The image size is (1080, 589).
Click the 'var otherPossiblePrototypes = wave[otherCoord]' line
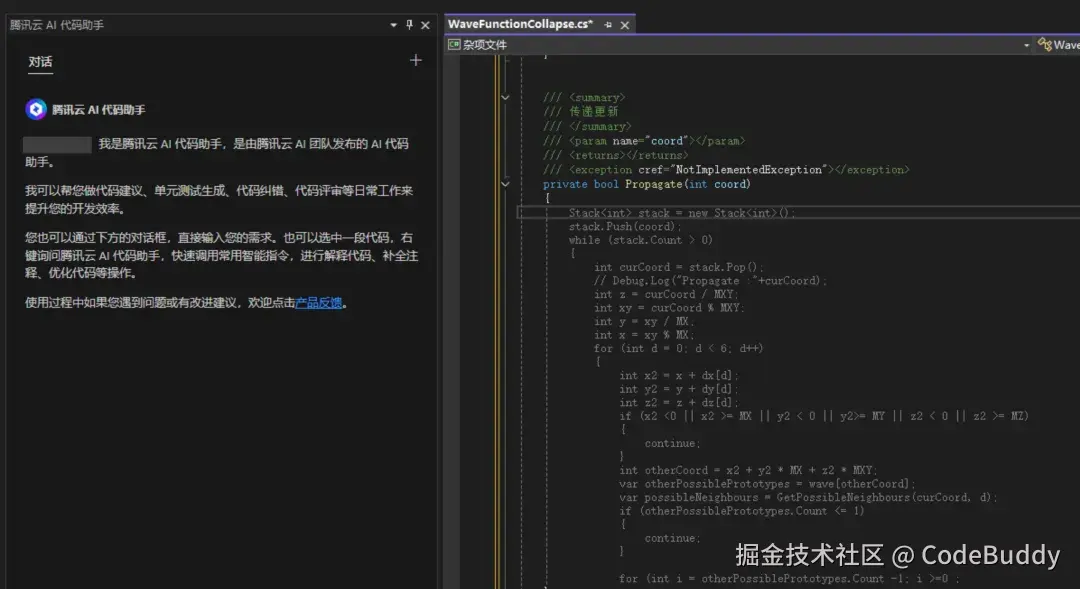pyautogui.click(x=767, y=484)
